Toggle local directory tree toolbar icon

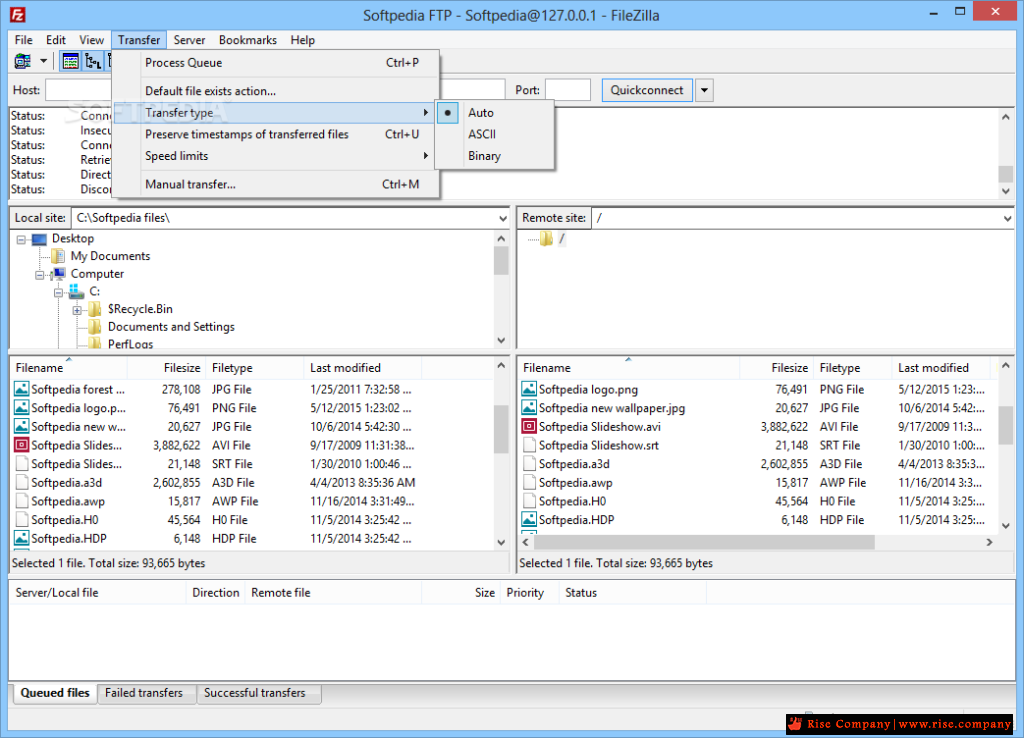(93, 61)
